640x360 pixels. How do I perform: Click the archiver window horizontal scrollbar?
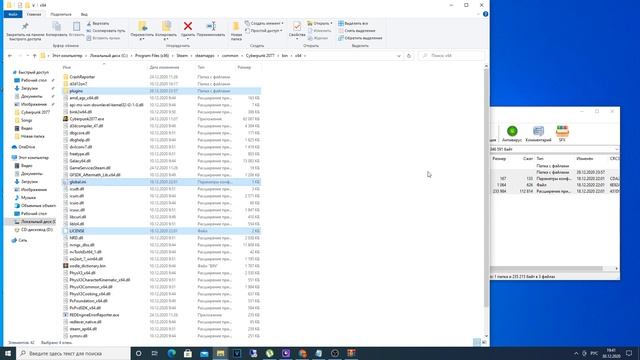pyautogui.click(x=546, y=268)
